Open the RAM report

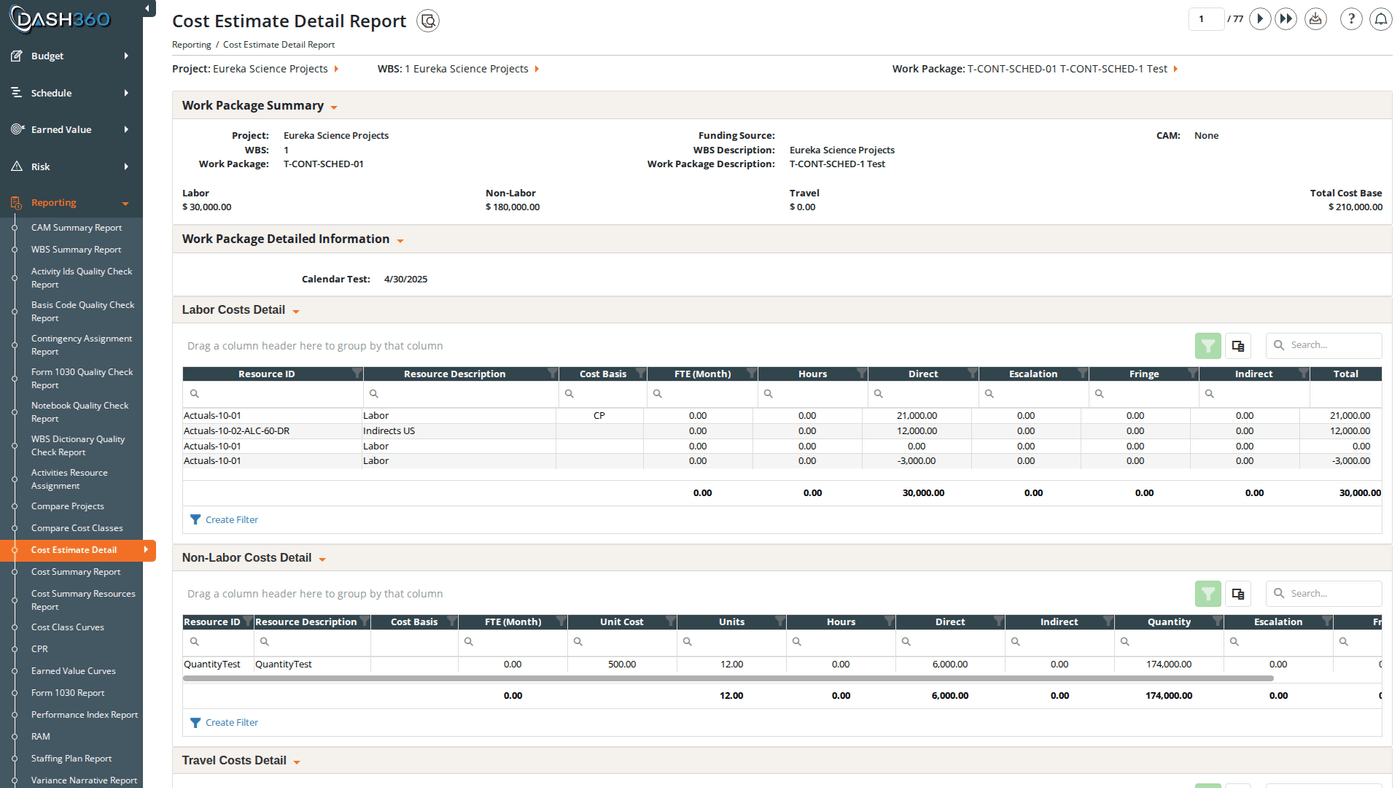pyautogui.click(x=40, y=737)
